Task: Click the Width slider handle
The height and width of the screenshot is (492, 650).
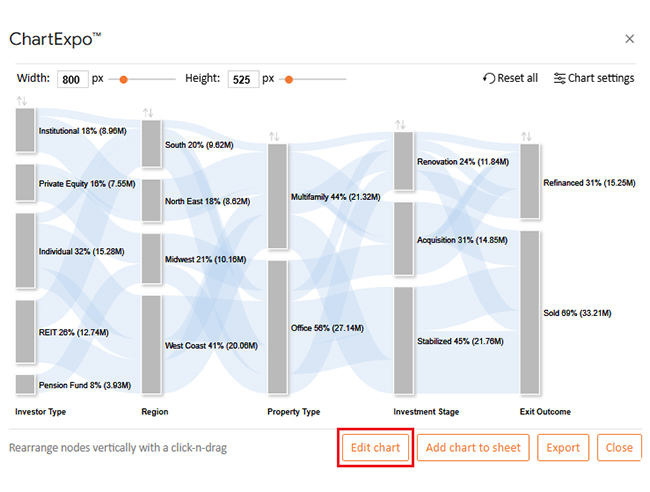Action: [x=123, y=80]
